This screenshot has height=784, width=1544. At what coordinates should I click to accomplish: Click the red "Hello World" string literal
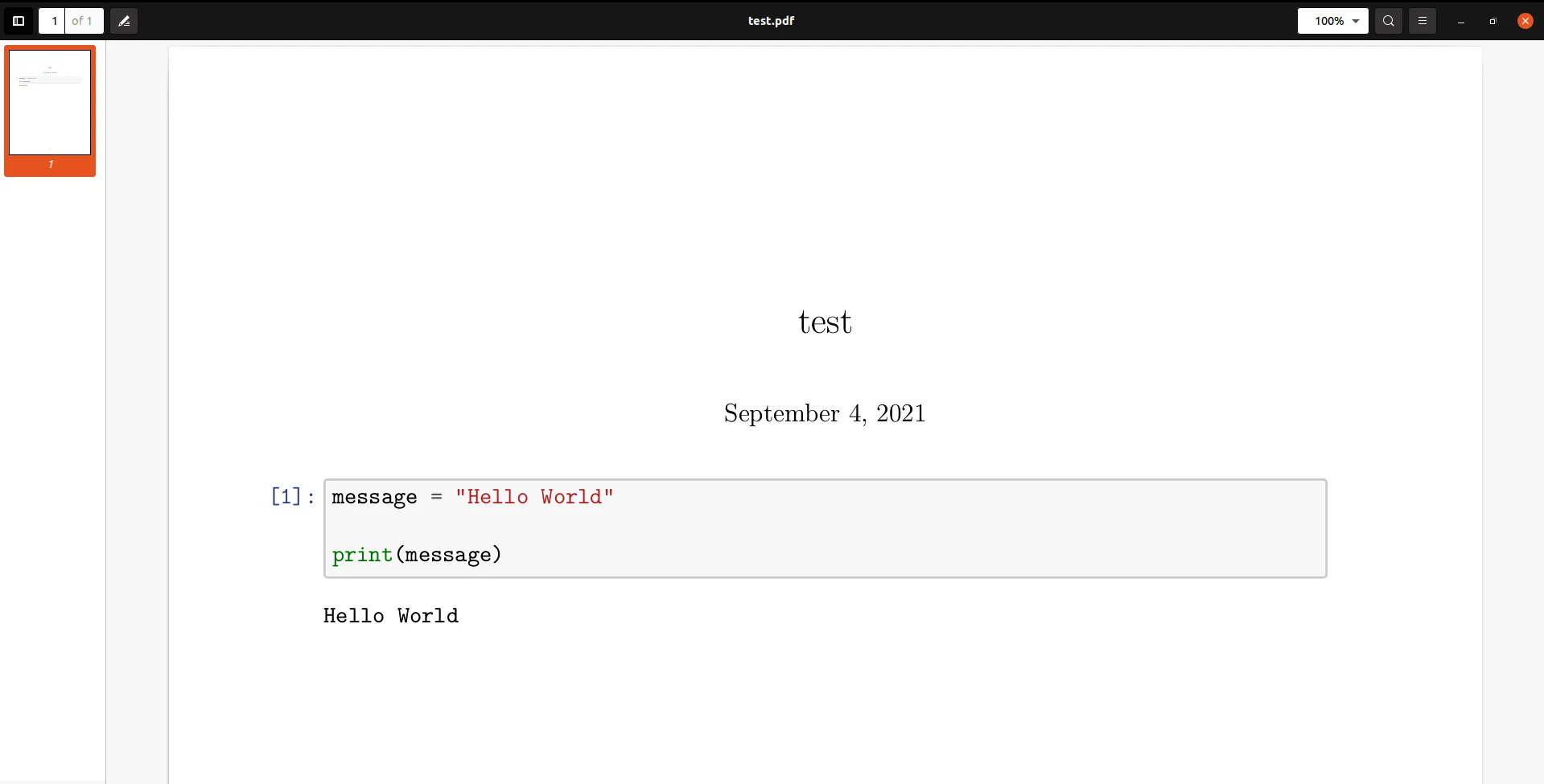pos(534,497)
